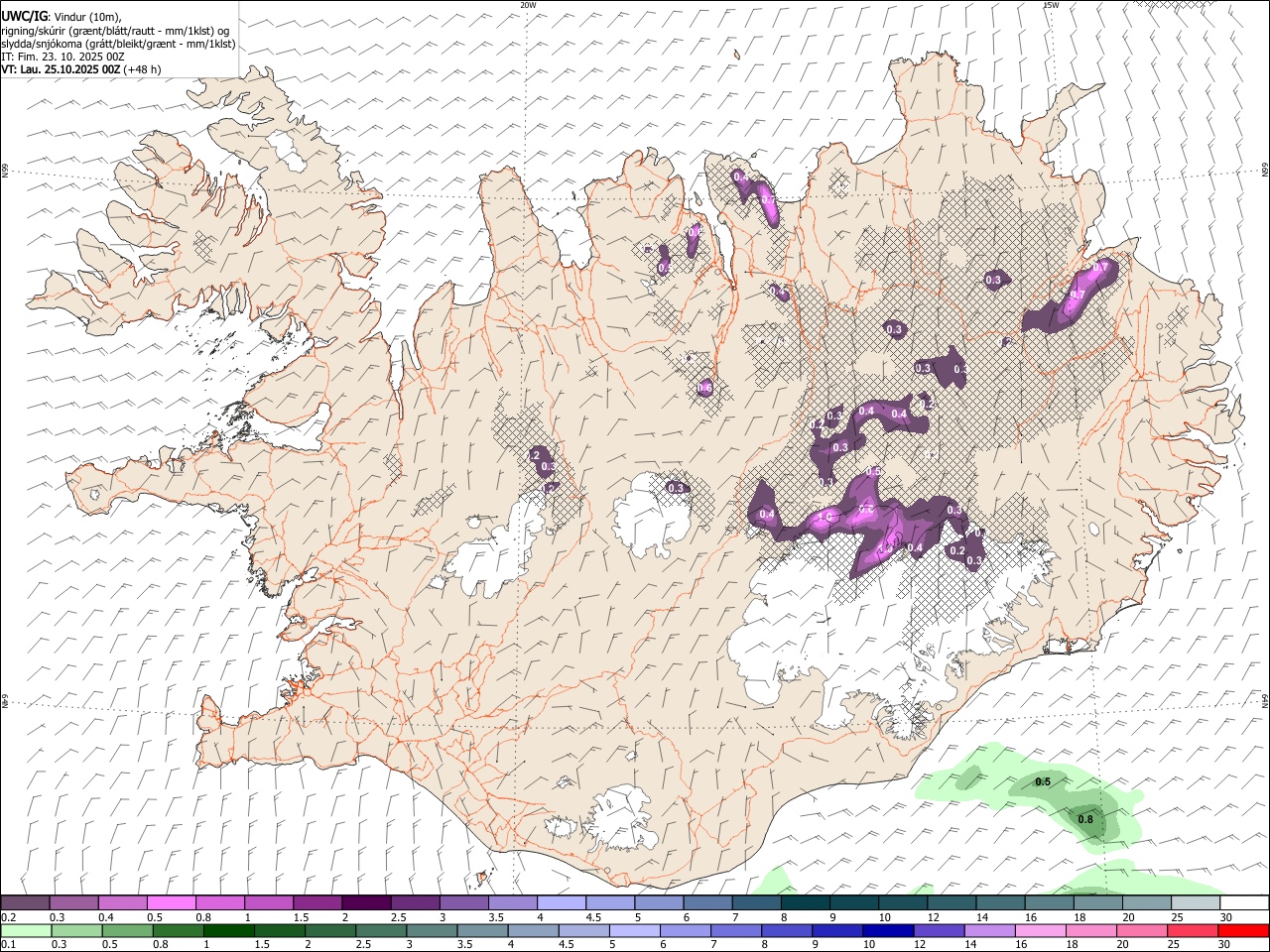This screenshot has height=952, width=1270.
Task: Select the 1.5 swatch on the snow scale
Action: [317, 903]
